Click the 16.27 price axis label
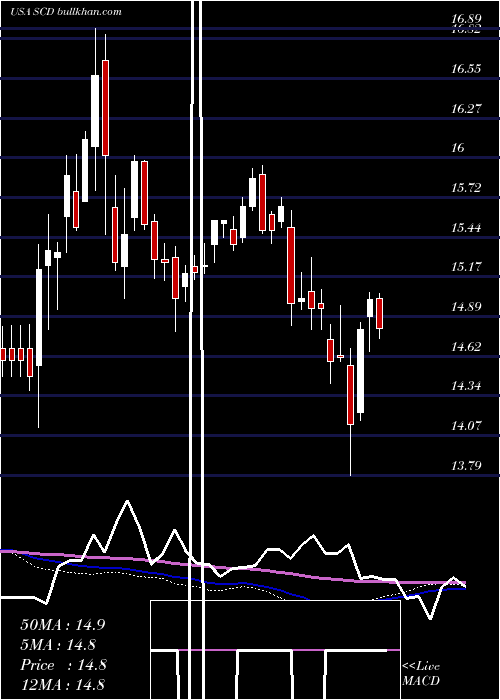 pos(466,108)
